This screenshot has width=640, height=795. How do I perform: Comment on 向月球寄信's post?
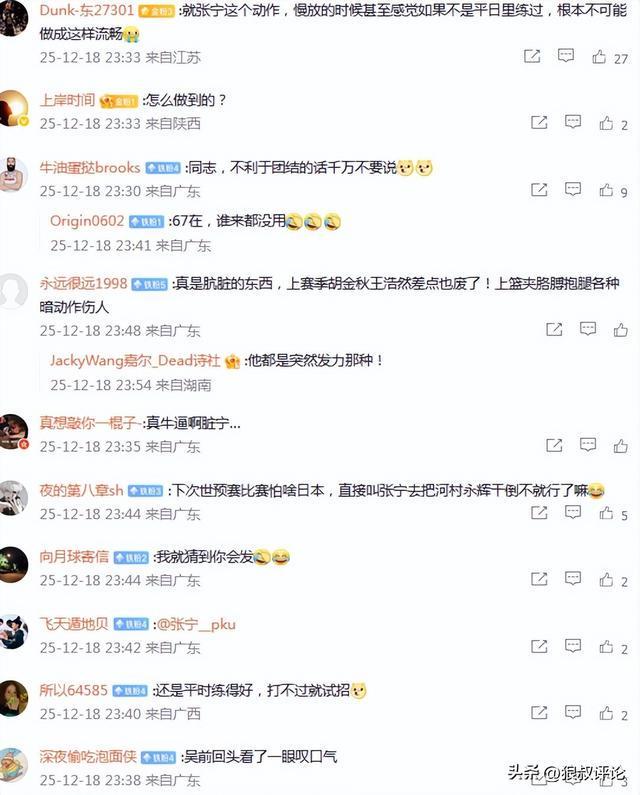[x=573, y=579]
